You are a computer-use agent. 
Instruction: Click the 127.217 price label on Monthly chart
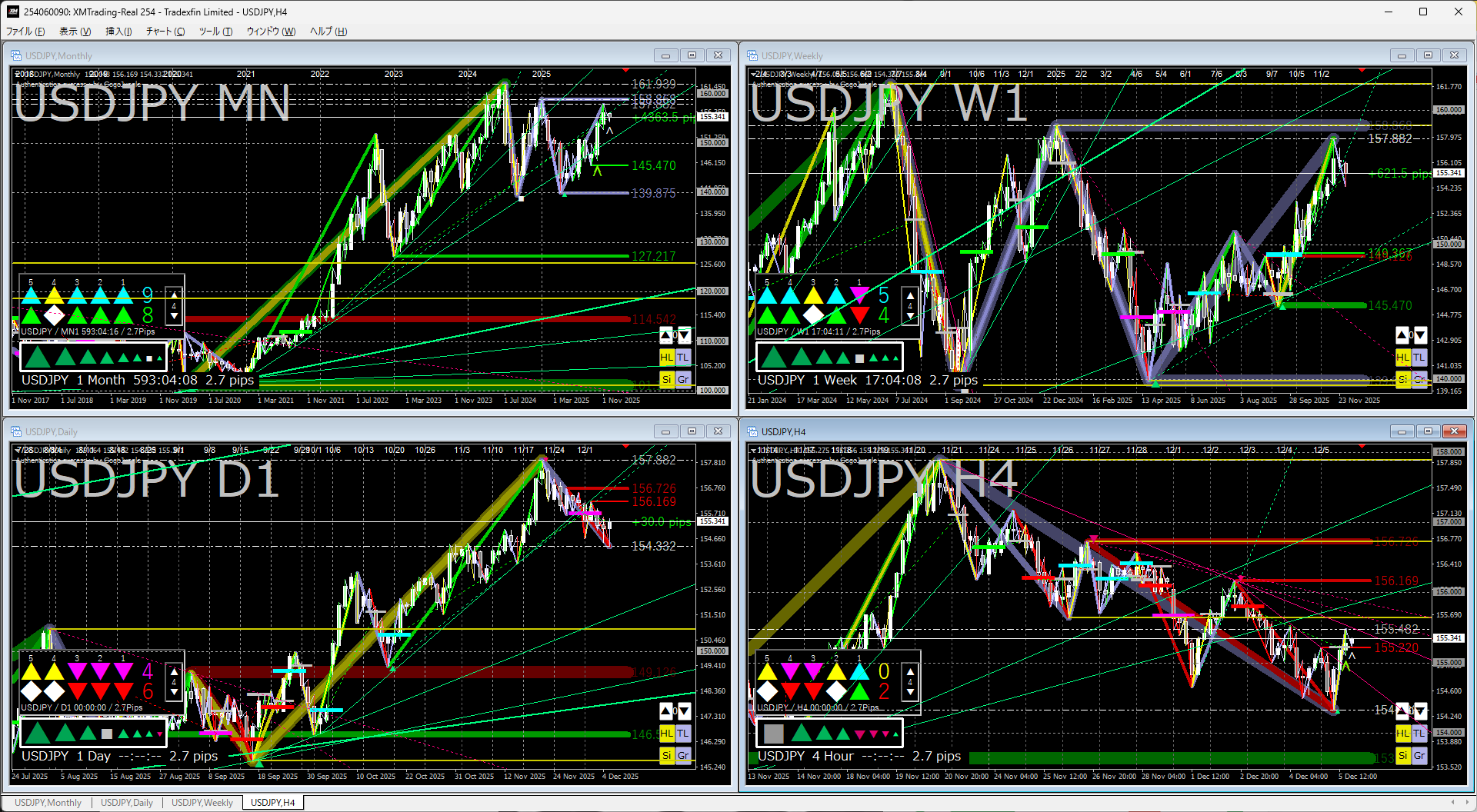click(653, 256)
